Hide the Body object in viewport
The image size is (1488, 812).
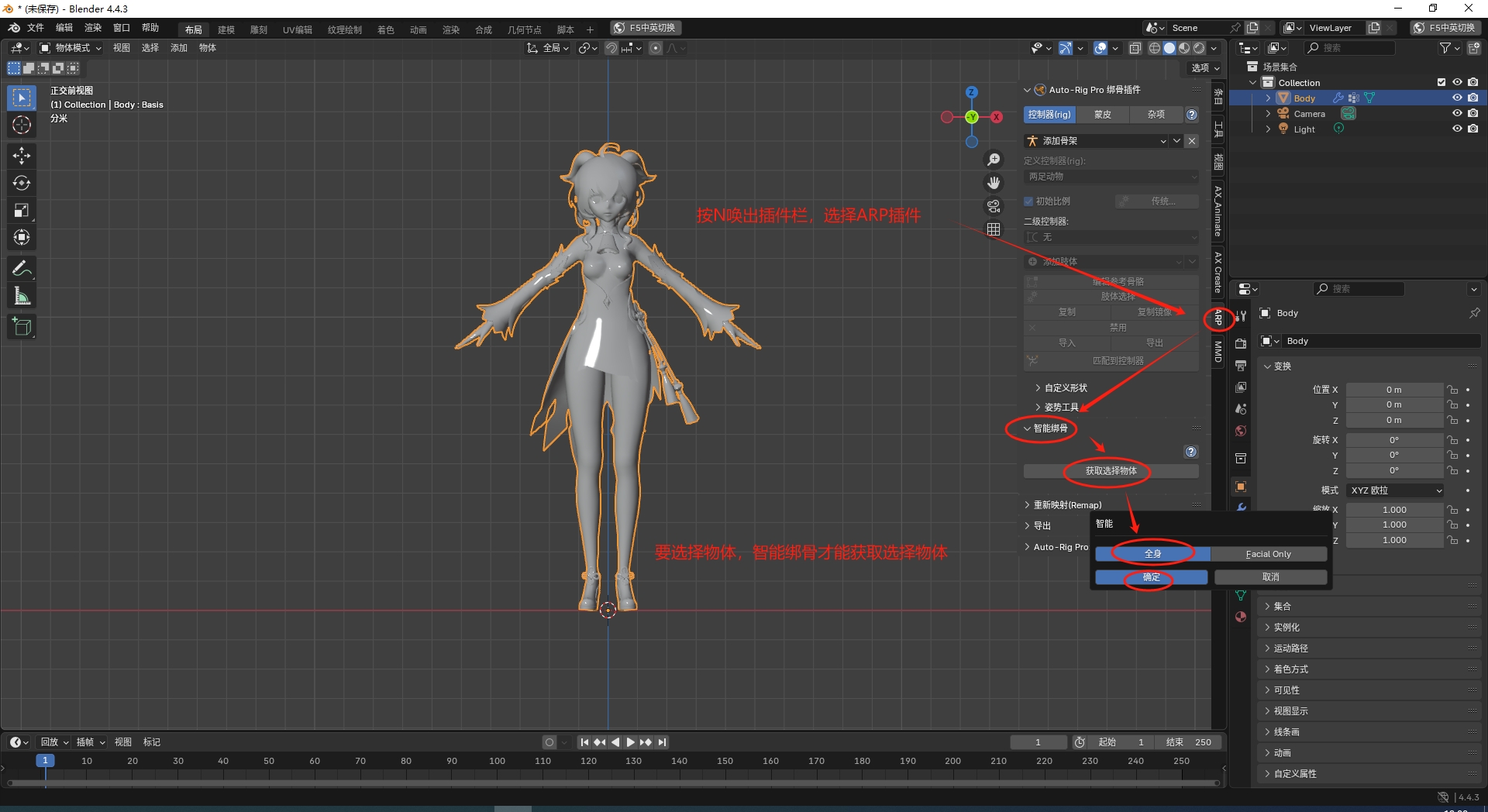1457,98
